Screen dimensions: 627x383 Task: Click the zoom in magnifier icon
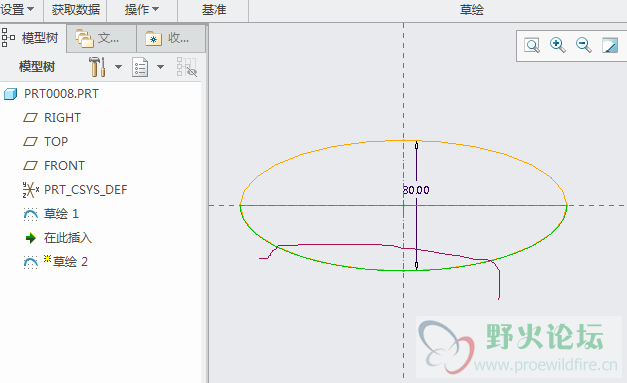[x=557, y=45]
